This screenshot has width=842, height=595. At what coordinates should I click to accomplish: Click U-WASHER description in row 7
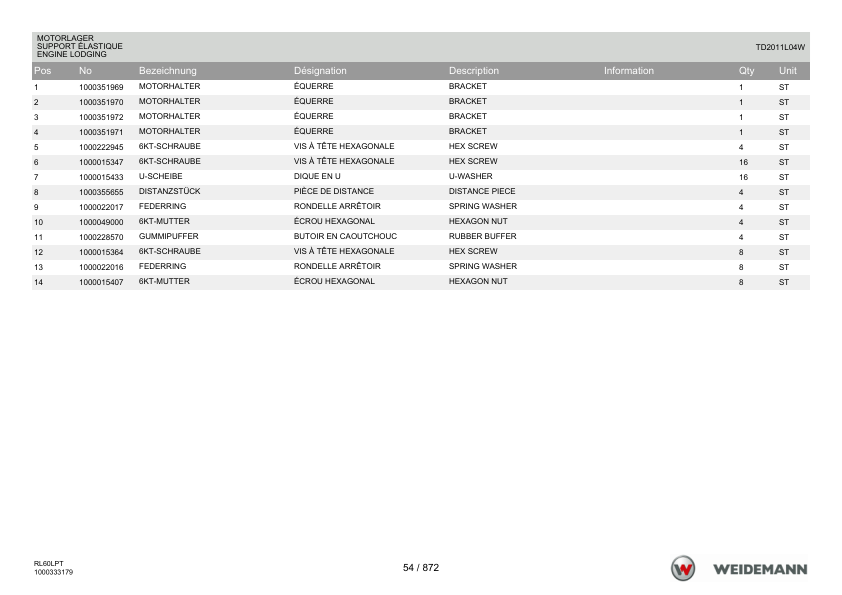[470, 176]
